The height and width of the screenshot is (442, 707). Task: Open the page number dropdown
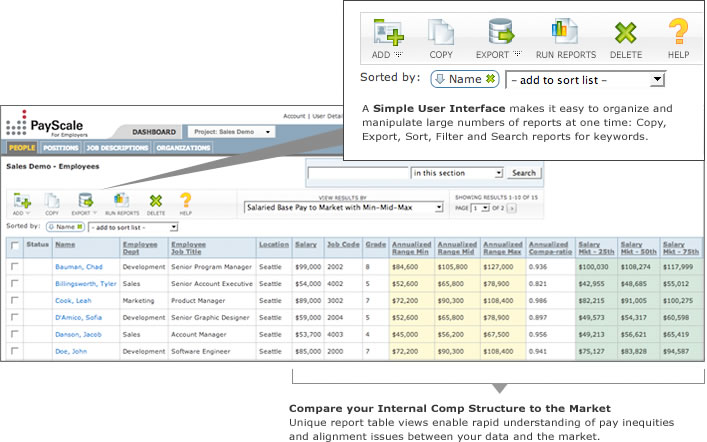tap(480, 208)
